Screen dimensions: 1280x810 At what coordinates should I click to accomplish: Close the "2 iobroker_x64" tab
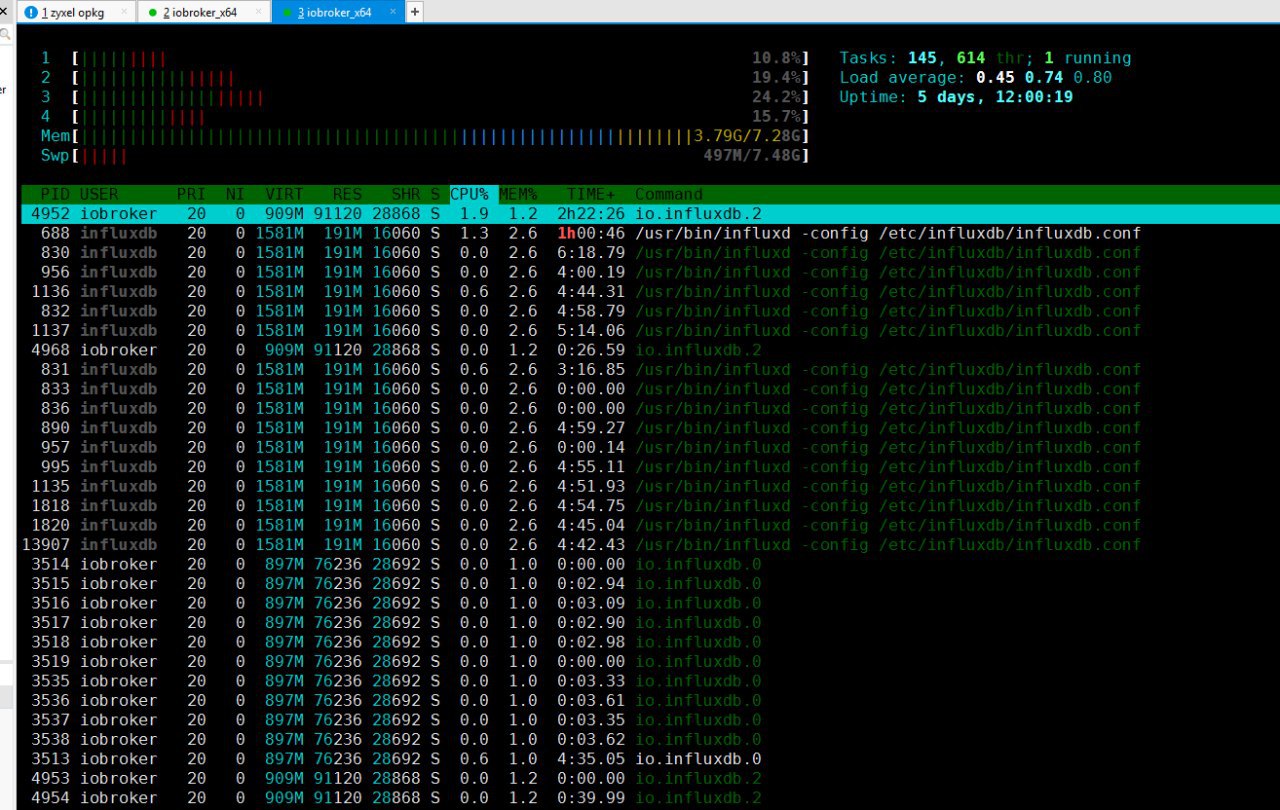(259, 13)
